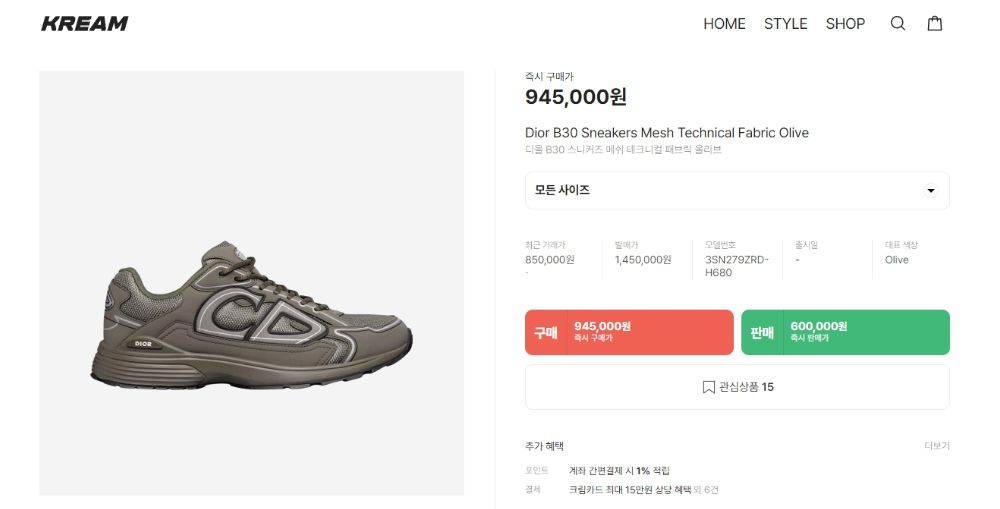Screen dimensions: 1000x509
Task: Click the 외 6건 more card benefits link
Action: (706, 490)
